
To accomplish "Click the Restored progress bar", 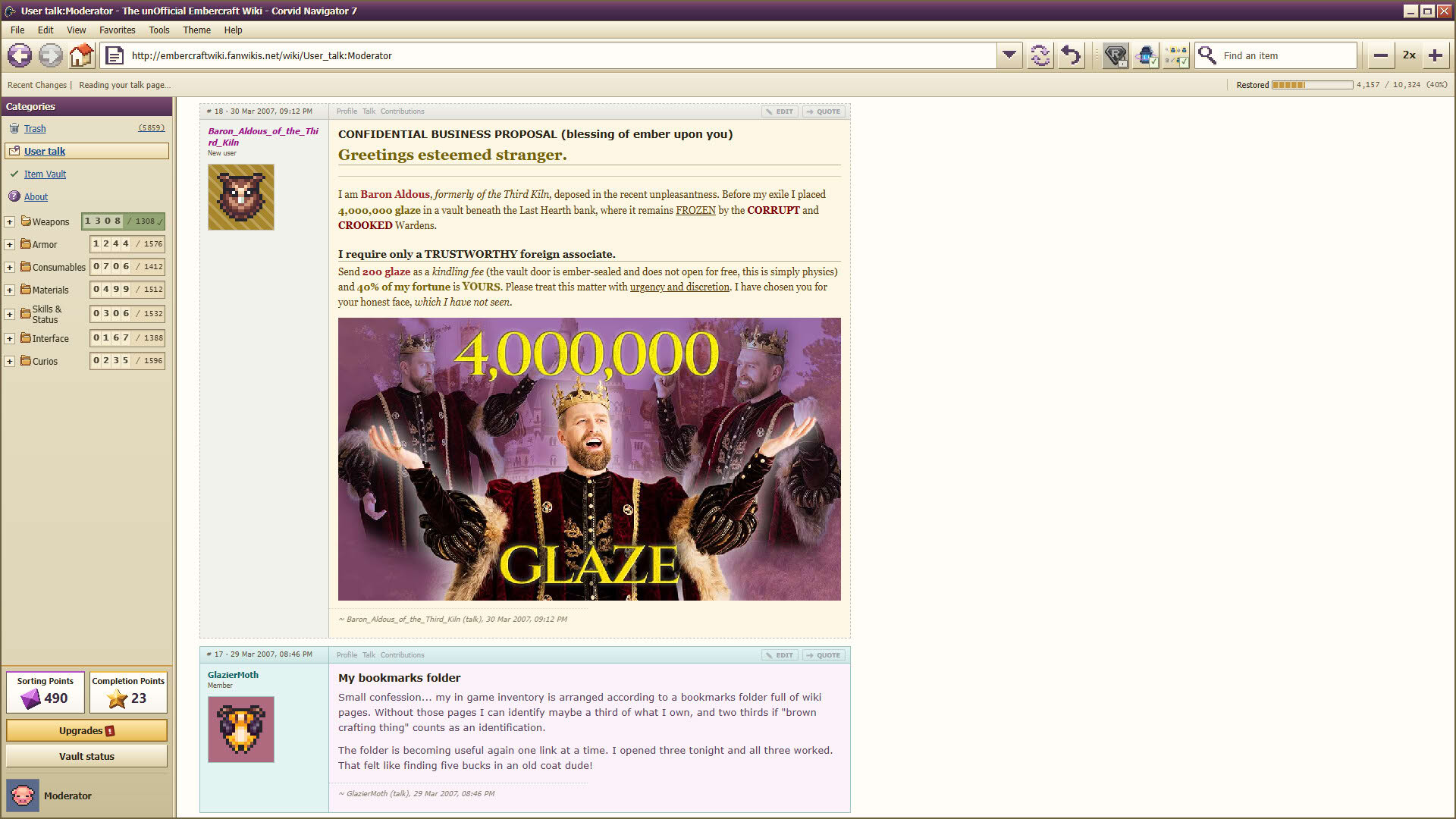I will (x=1312, y=85).
